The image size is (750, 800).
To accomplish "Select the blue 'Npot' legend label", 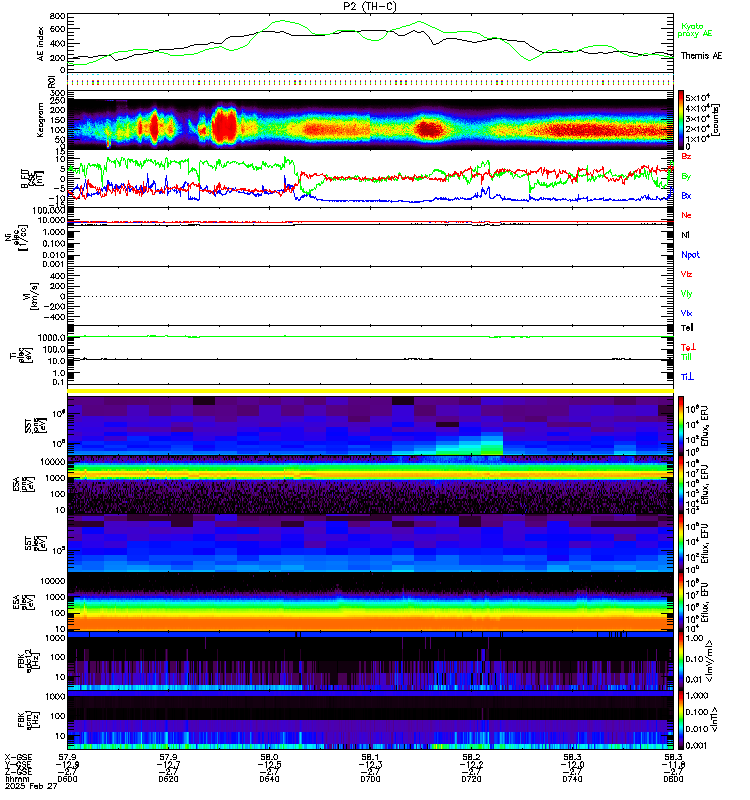I will point(690,255).
